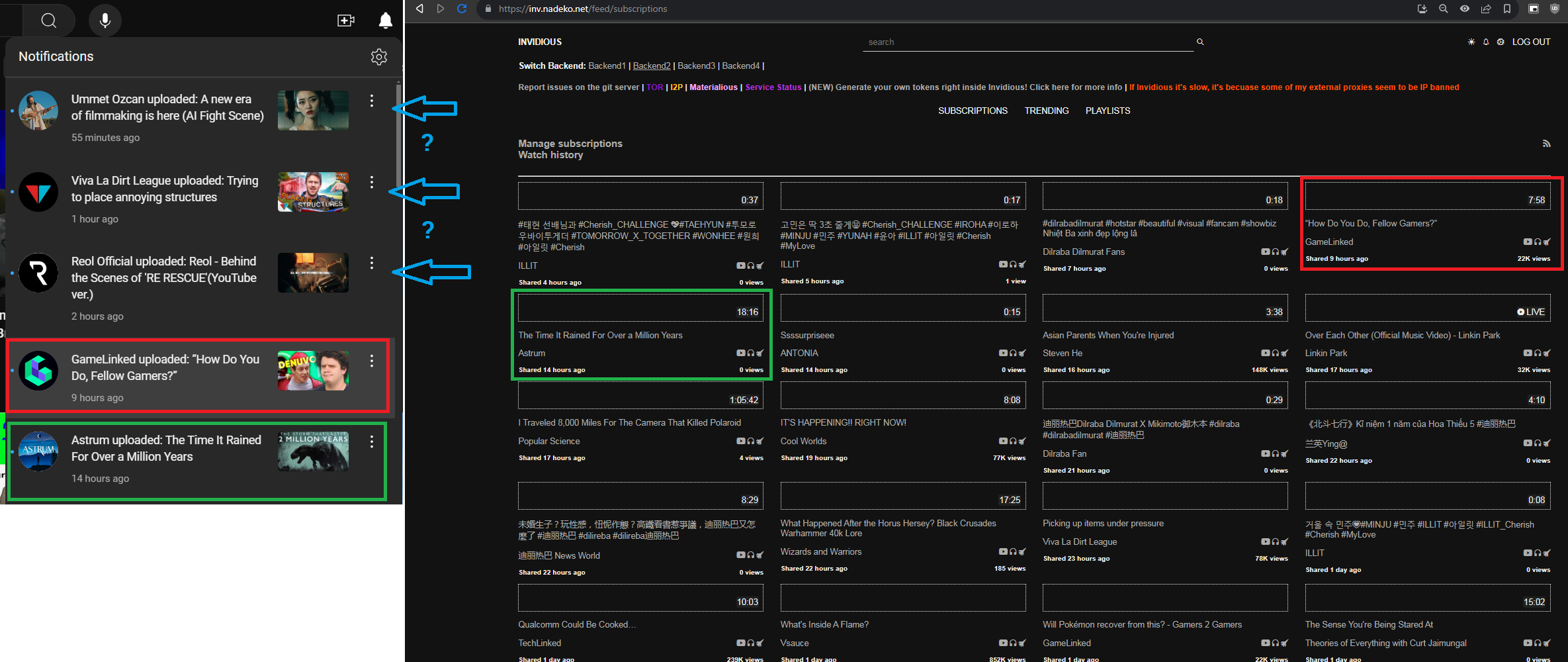Click the zoom-out magnifier in address bar

tap(1444, 9)
